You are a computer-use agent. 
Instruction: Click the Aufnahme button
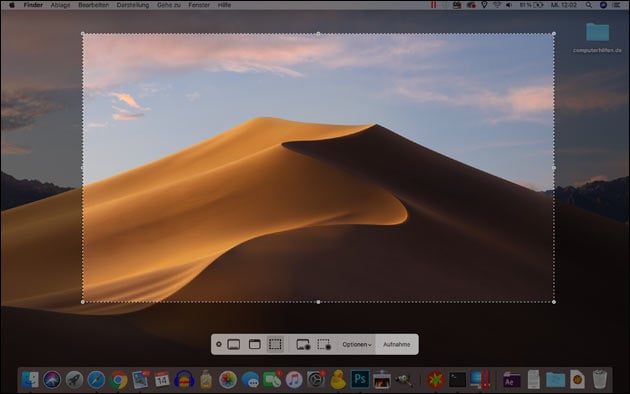coord(397,345)
